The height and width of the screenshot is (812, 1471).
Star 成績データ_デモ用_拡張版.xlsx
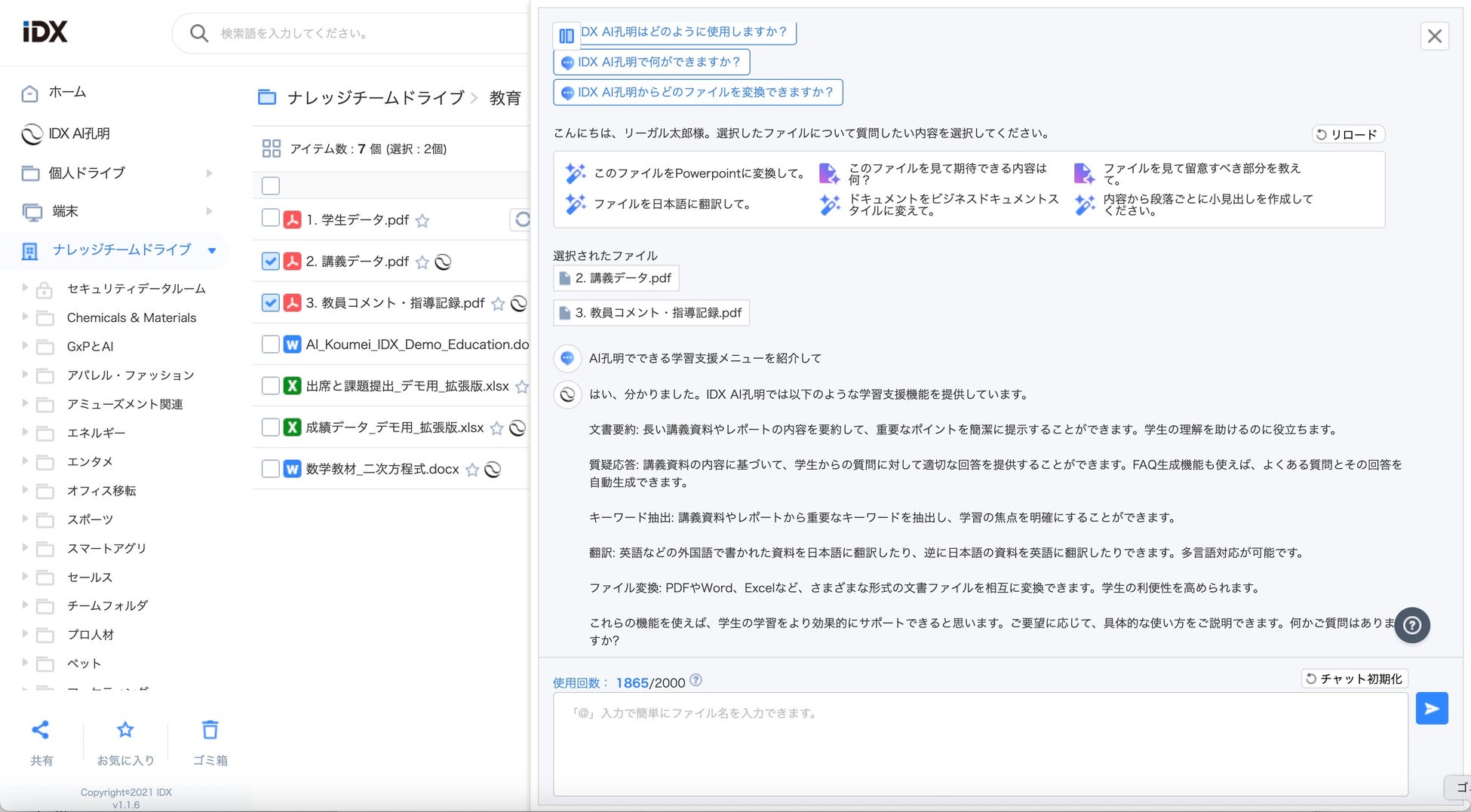pos(496,428)
